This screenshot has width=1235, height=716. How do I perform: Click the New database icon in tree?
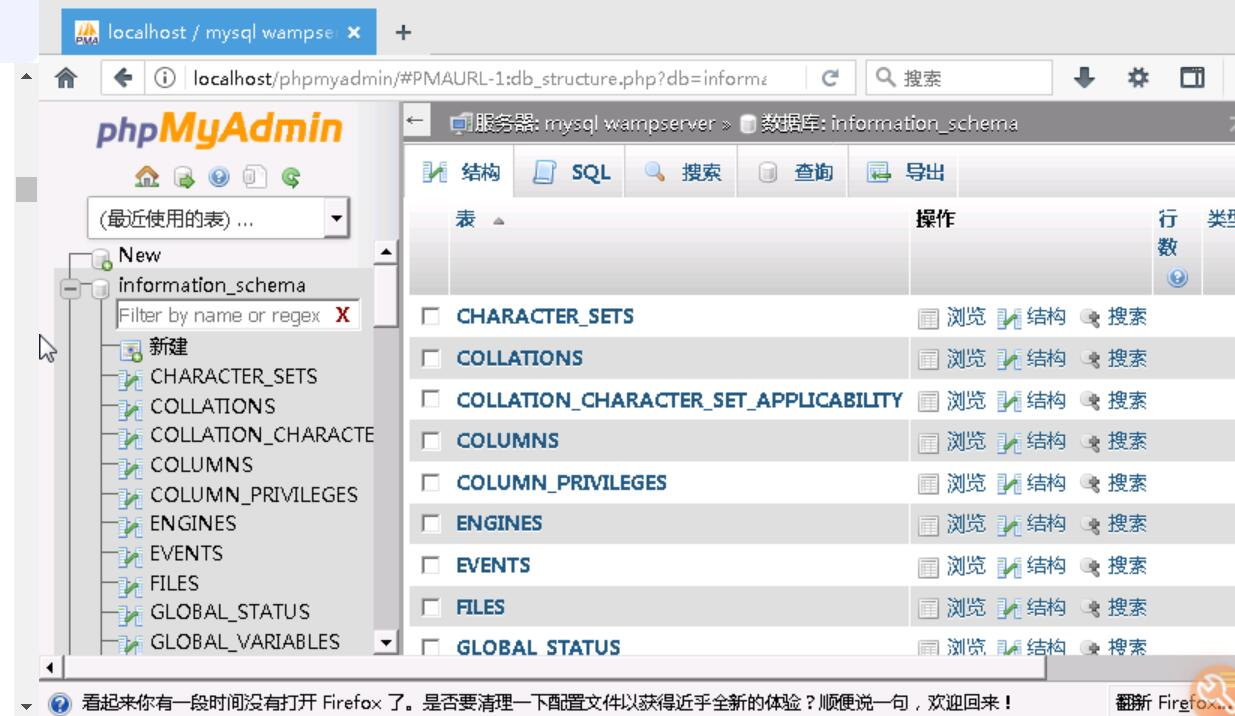100,259
